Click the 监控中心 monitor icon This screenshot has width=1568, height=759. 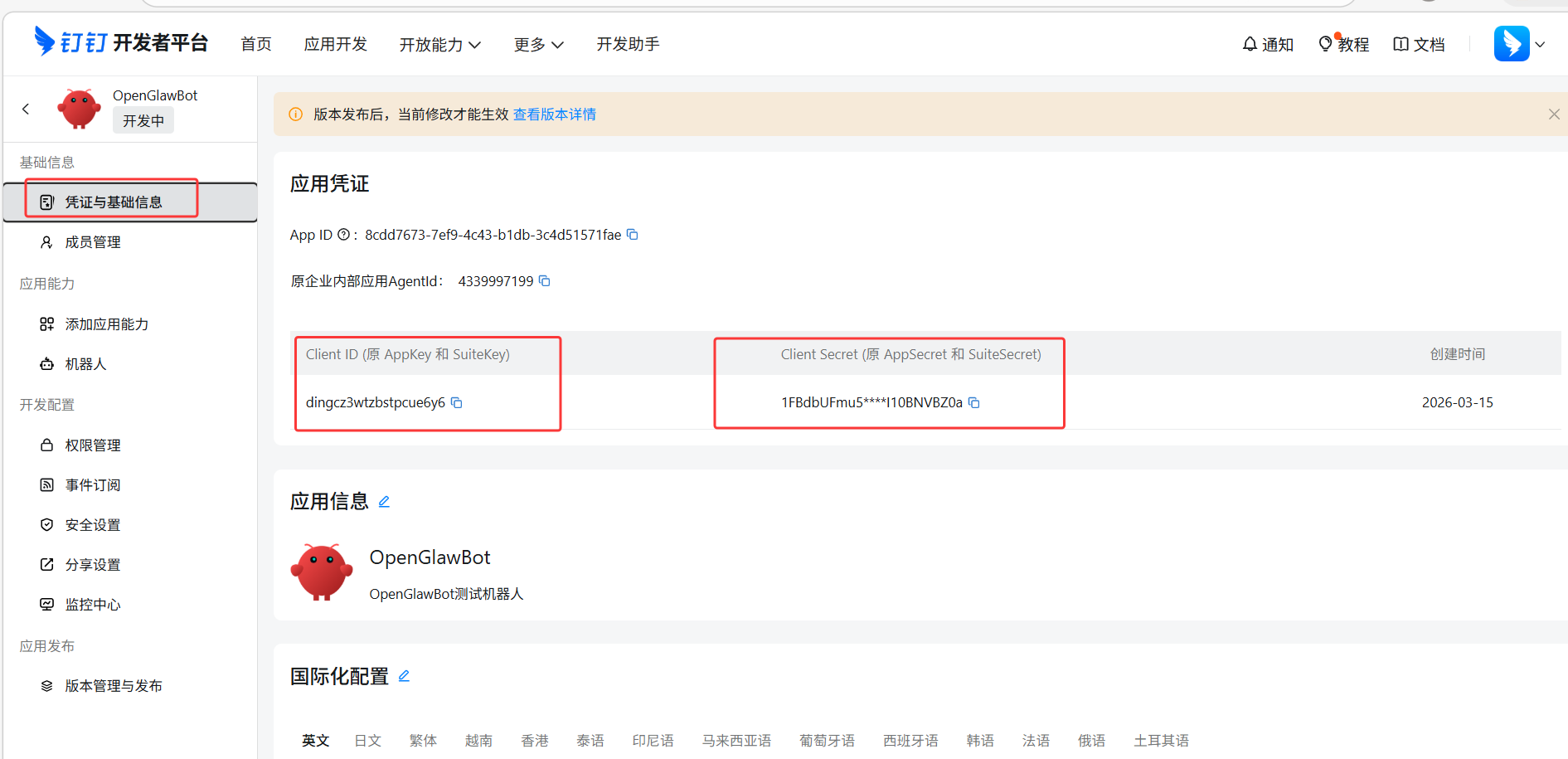click(x=47, y=605)
